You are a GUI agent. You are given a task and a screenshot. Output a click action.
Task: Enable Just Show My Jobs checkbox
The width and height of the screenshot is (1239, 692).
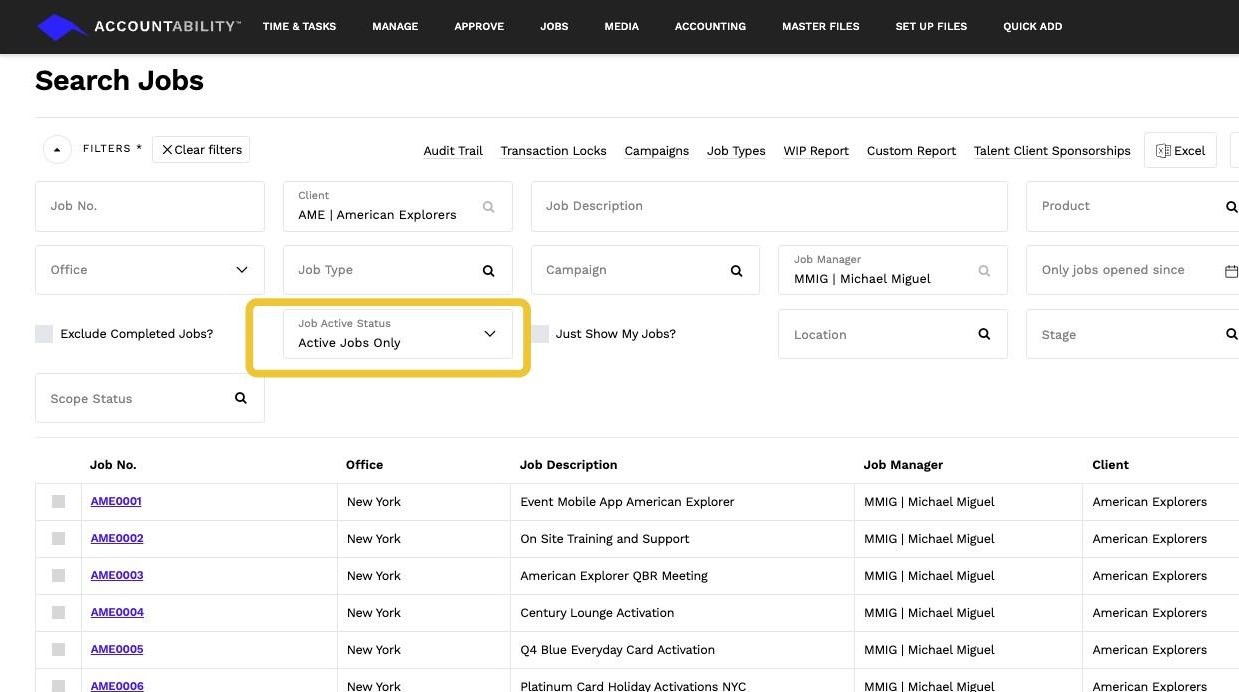(540, 334)
